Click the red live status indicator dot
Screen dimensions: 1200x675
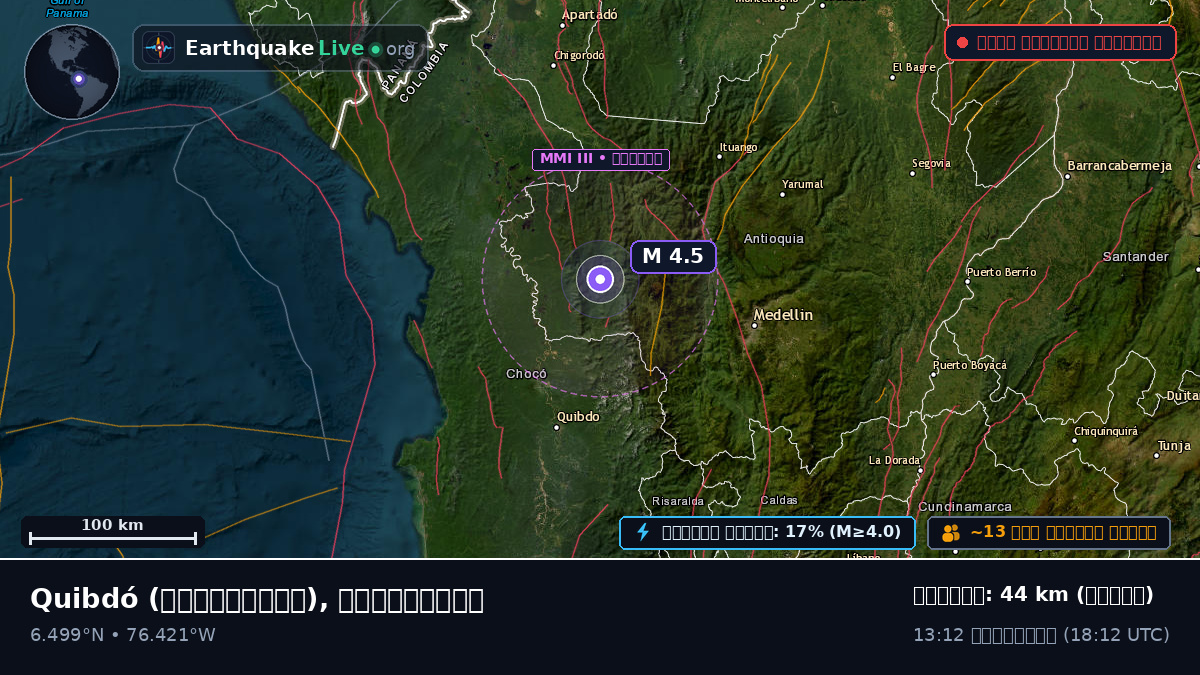(962, 43)
